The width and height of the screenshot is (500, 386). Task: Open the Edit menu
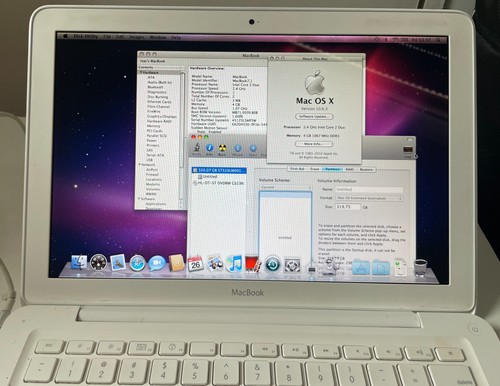(120, 37)
